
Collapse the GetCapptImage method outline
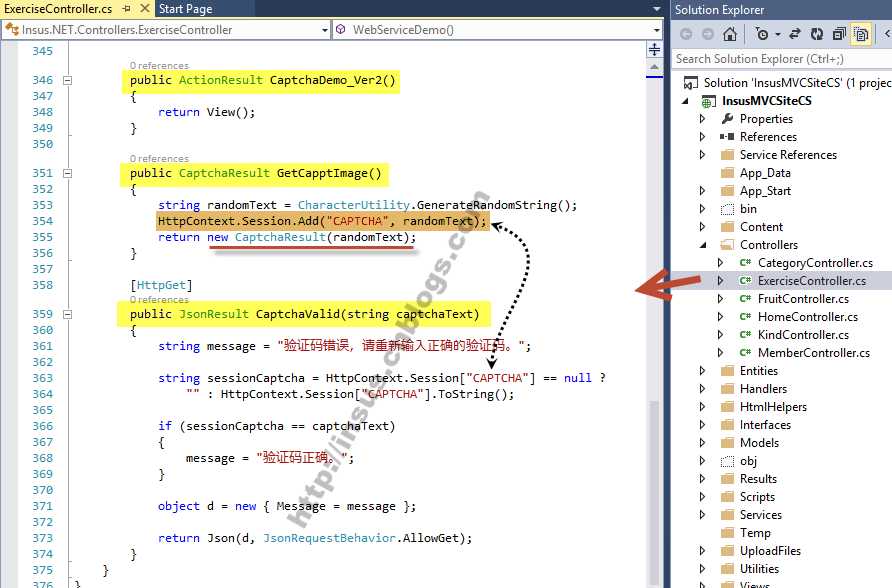coord(67,173)
